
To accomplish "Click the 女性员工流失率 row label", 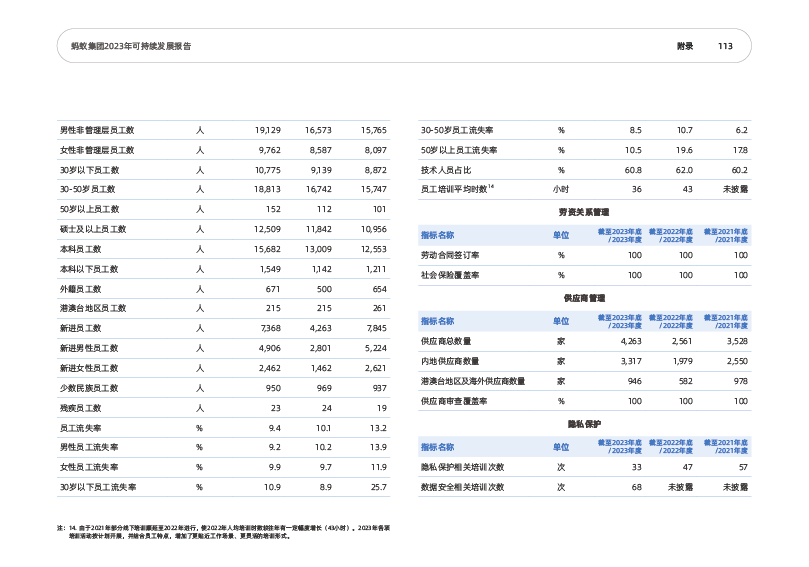I will (x=90, y=467).
